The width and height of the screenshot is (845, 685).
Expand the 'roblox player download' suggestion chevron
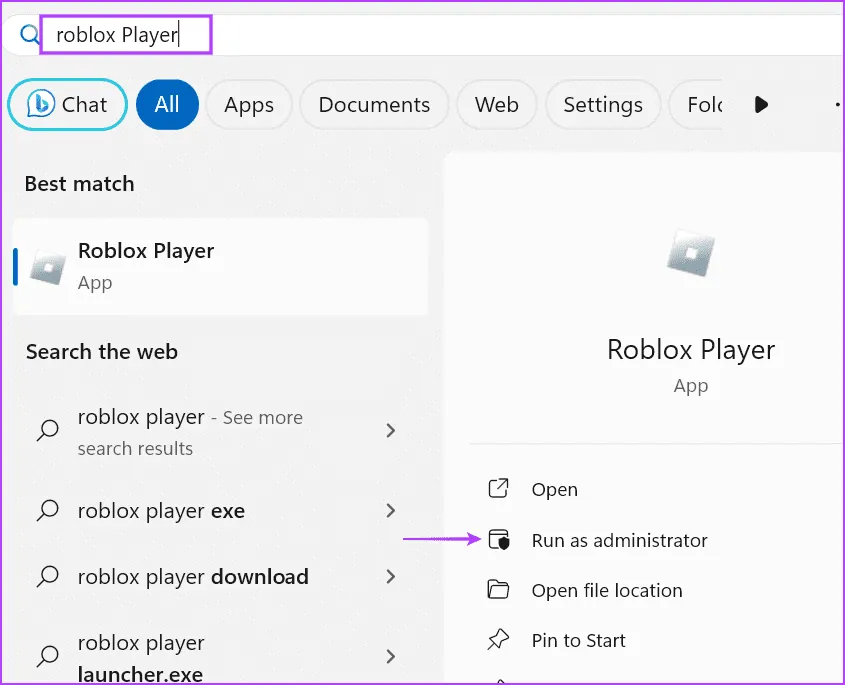point(391,577)
